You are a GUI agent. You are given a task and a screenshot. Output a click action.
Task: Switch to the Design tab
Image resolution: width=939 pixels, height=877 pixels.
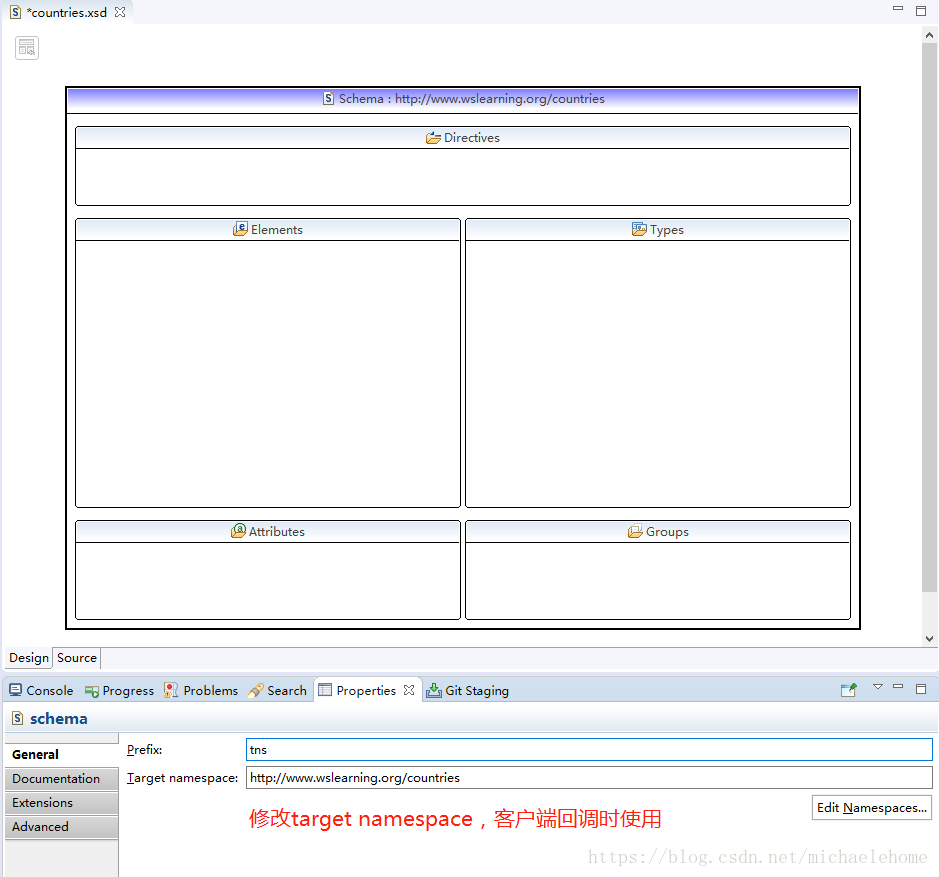(x=29, y=658)
